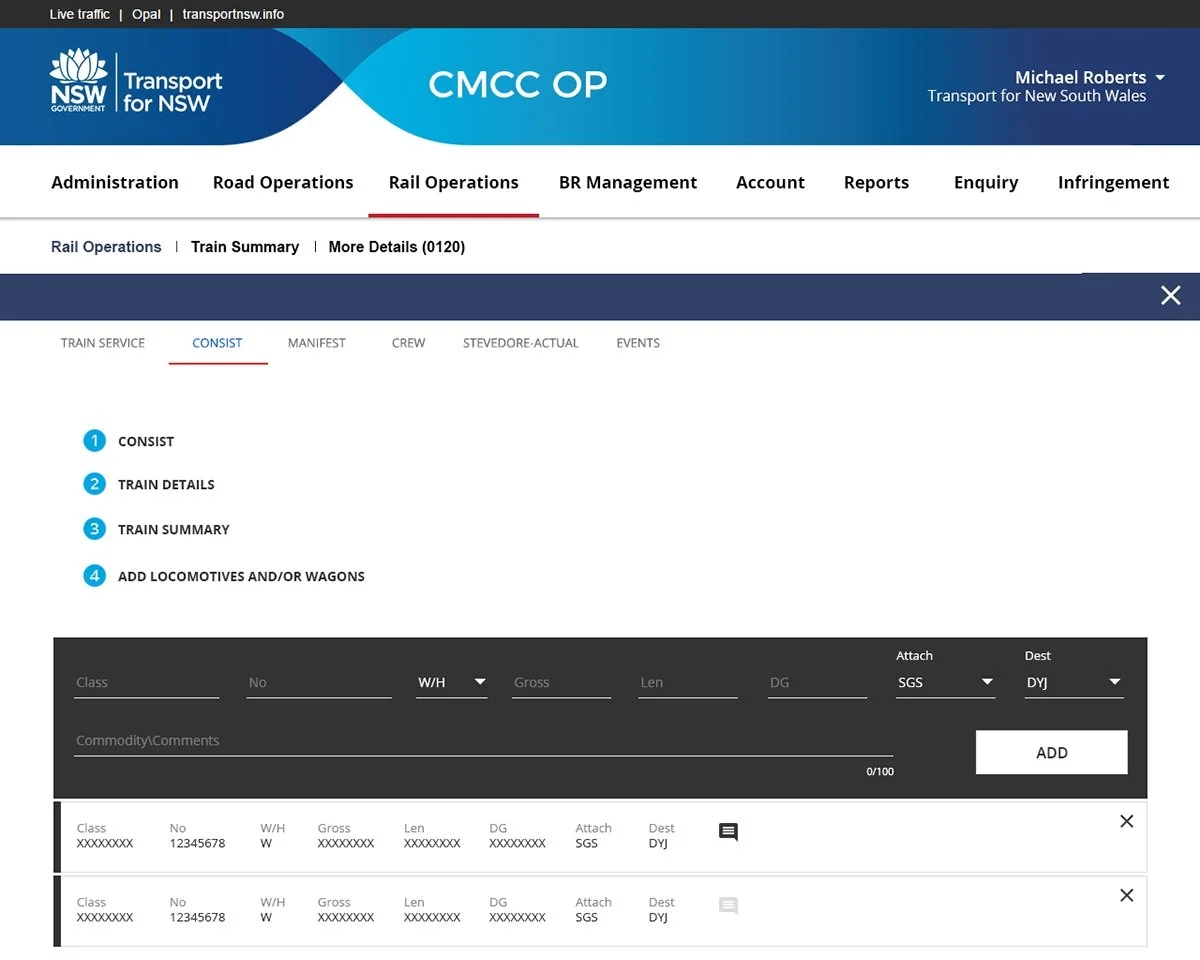Viewport: 1200px width, 960px height.
Task: Switch to the Manifest tab
Action: coord(317,343)
